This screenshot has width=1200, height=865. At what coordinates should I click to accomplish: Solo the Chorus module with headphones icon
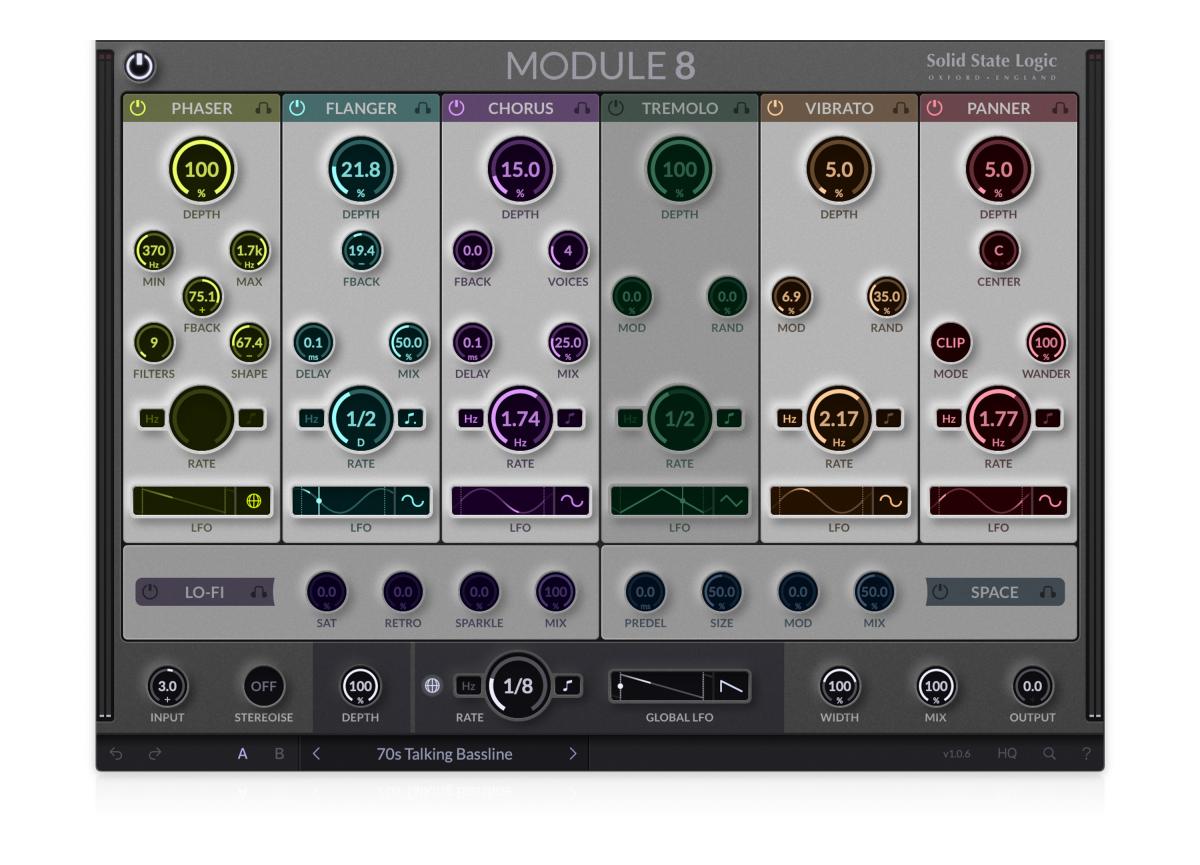click(x=582, y=108)
